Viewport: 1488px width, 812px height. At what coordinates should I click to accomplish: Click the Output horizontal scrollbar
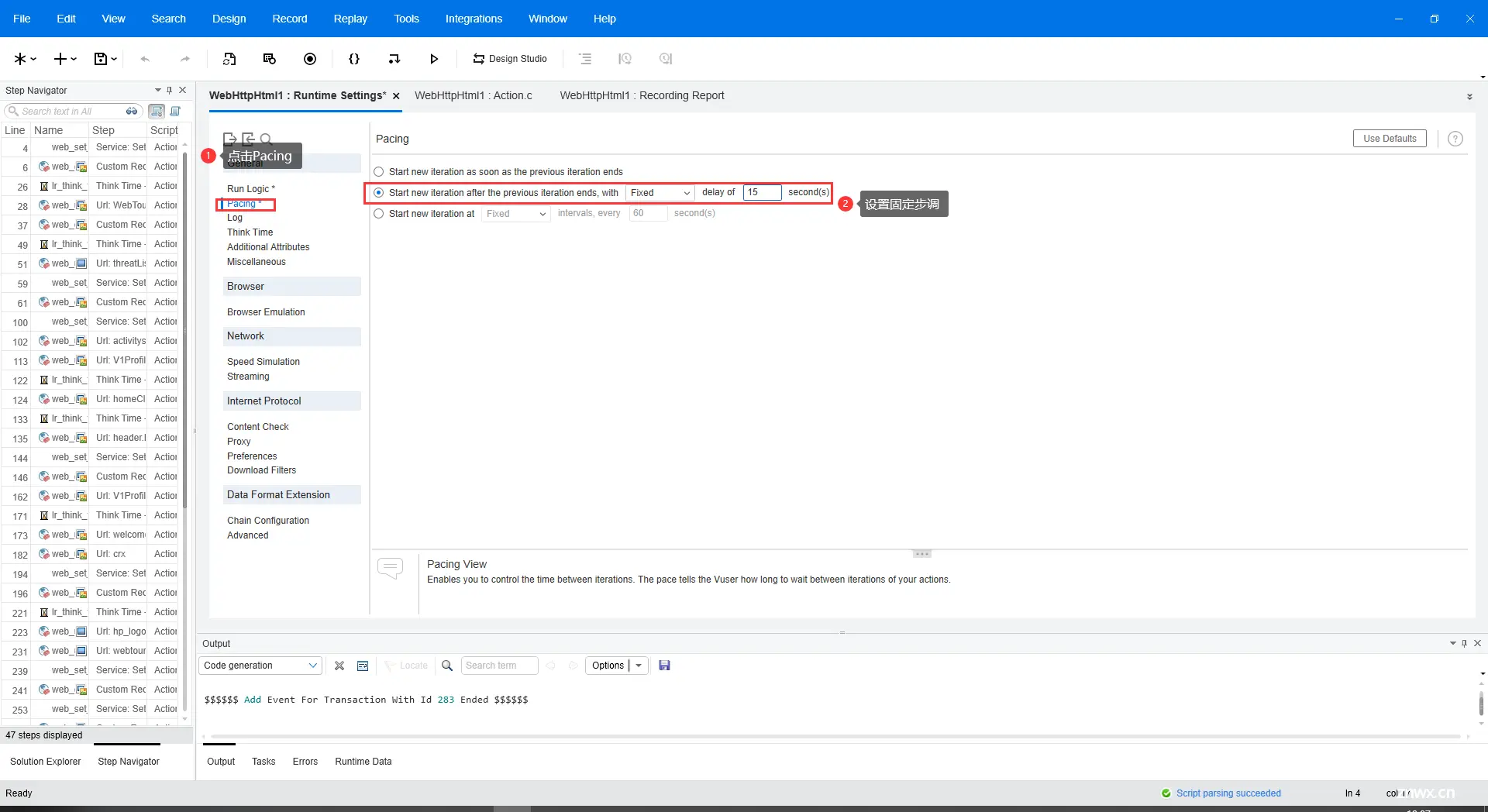835,736
